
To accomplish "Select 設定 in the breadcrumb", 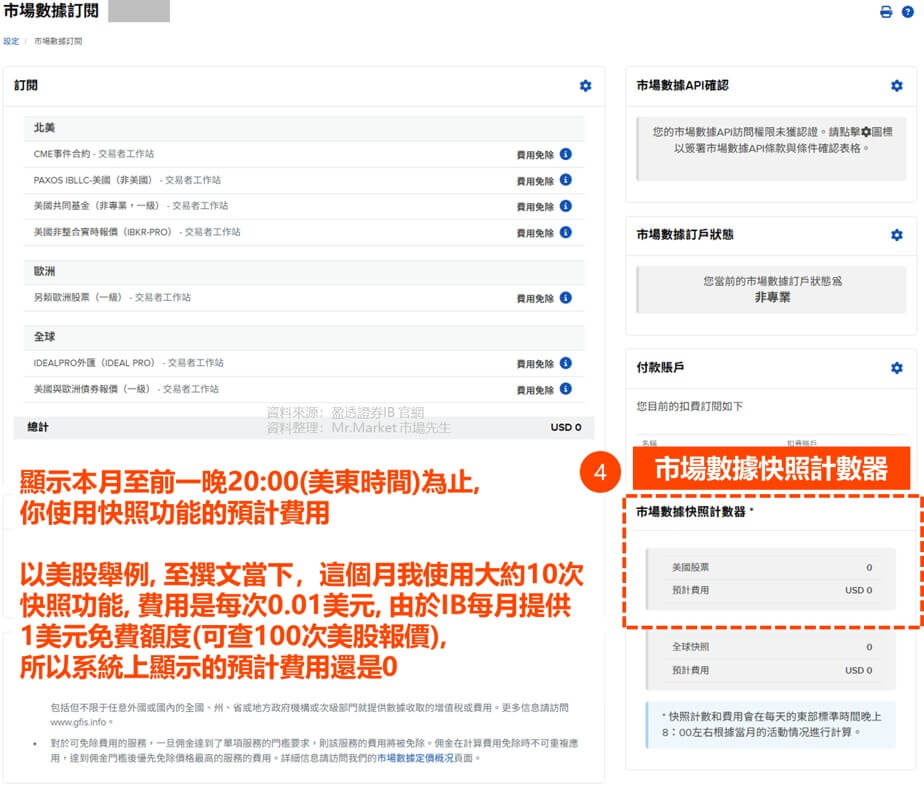I will 11,42.
